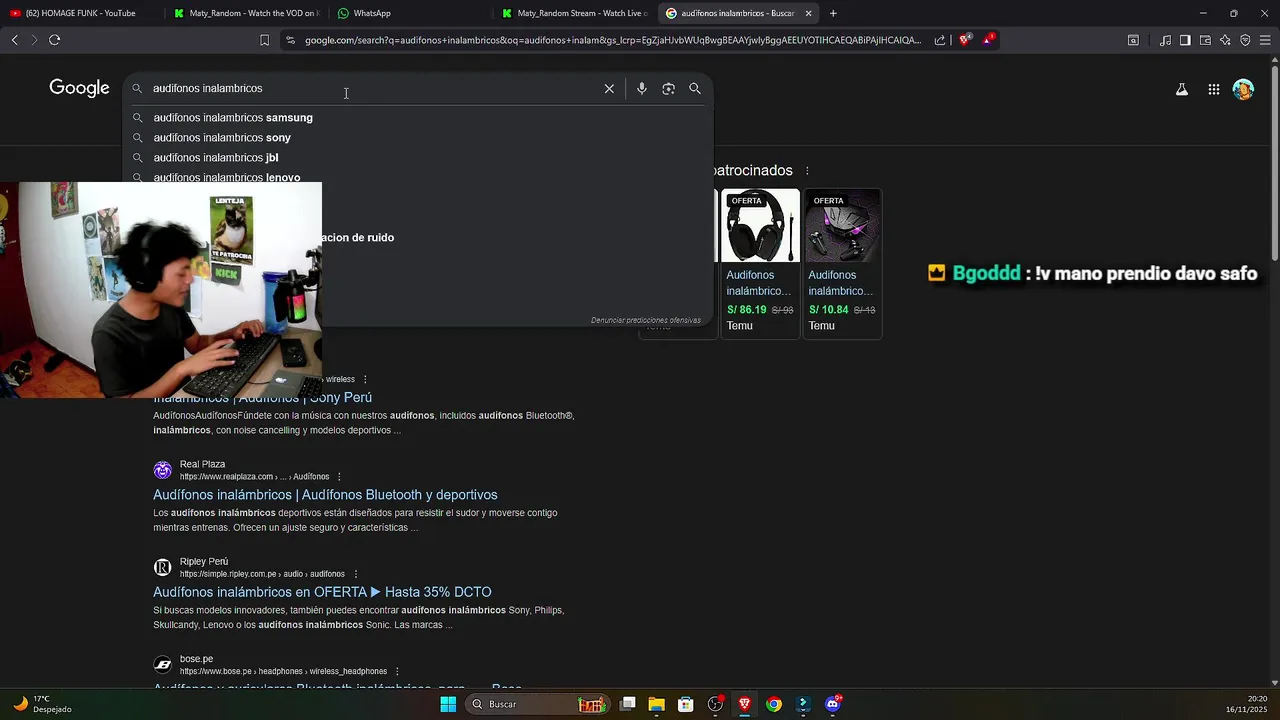Viewport: 1280px width, 720px height.
Task: Open Google account profile avatar
Action: pos(1243,89)
